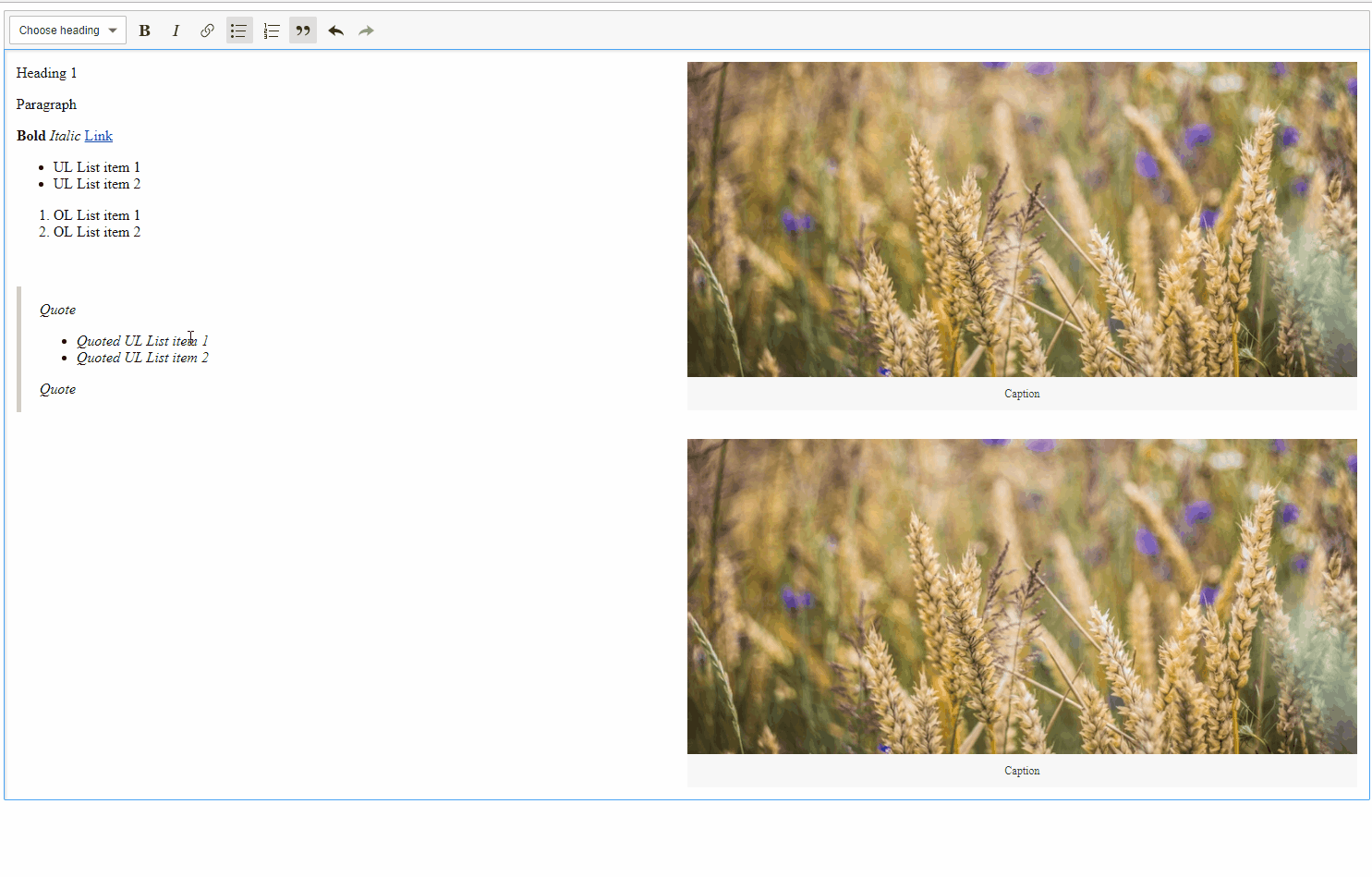
Task: Click 'UL List item 2'
Action: (97, 184)
